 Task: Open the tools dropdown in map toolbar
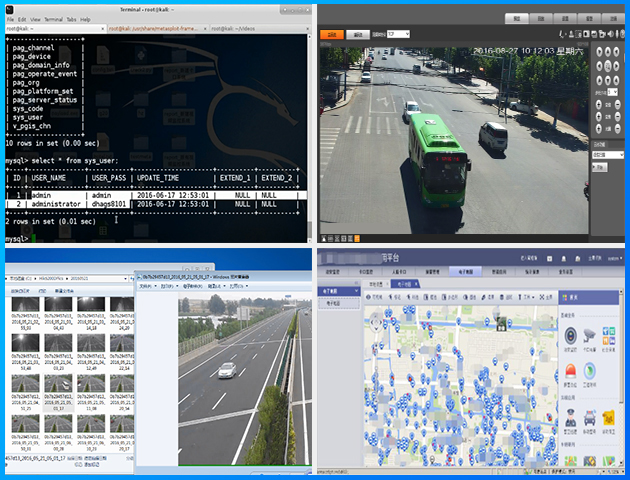(526, 297)
